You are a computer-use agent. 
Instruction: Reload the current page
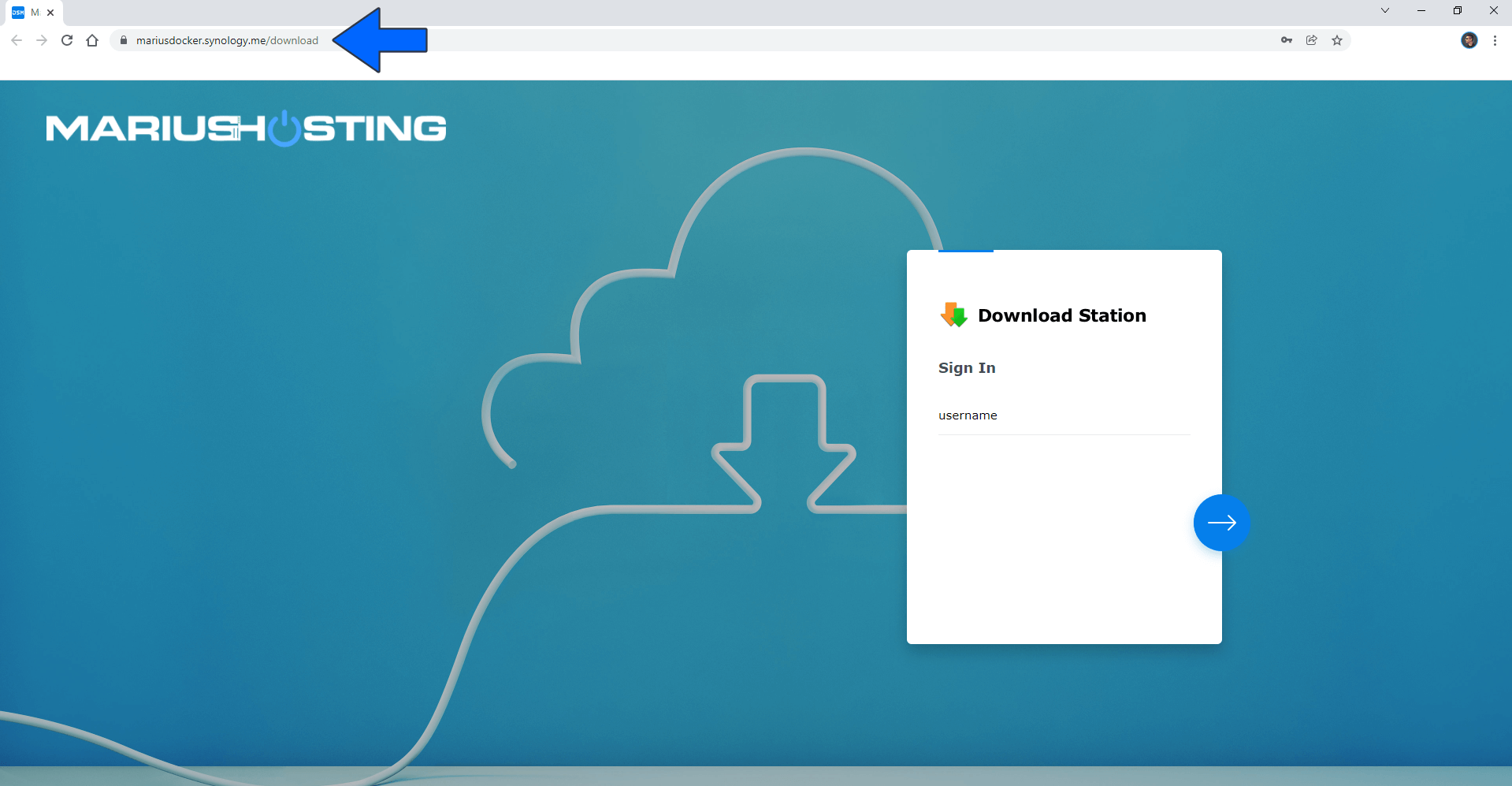(x=67, y=40)
